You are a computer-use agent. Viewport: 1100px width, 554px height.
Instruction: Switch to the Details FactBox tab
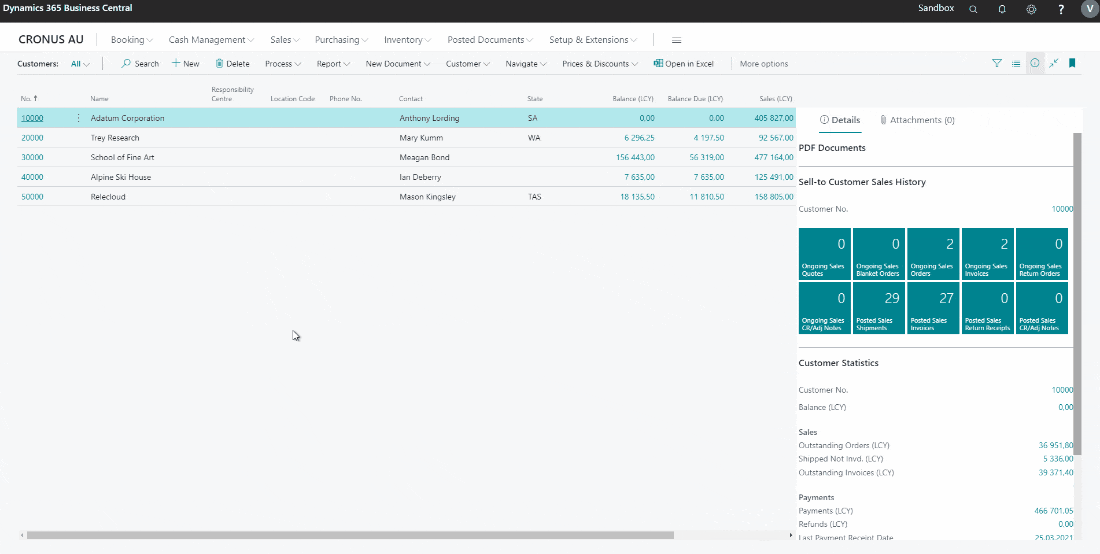click(x=840, y=120)
